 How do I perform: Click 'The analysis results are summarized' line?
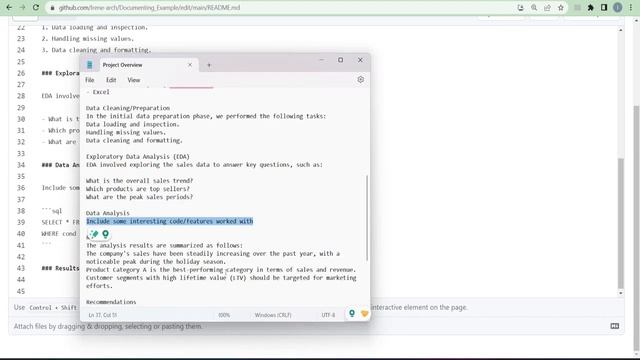[164, 246]
